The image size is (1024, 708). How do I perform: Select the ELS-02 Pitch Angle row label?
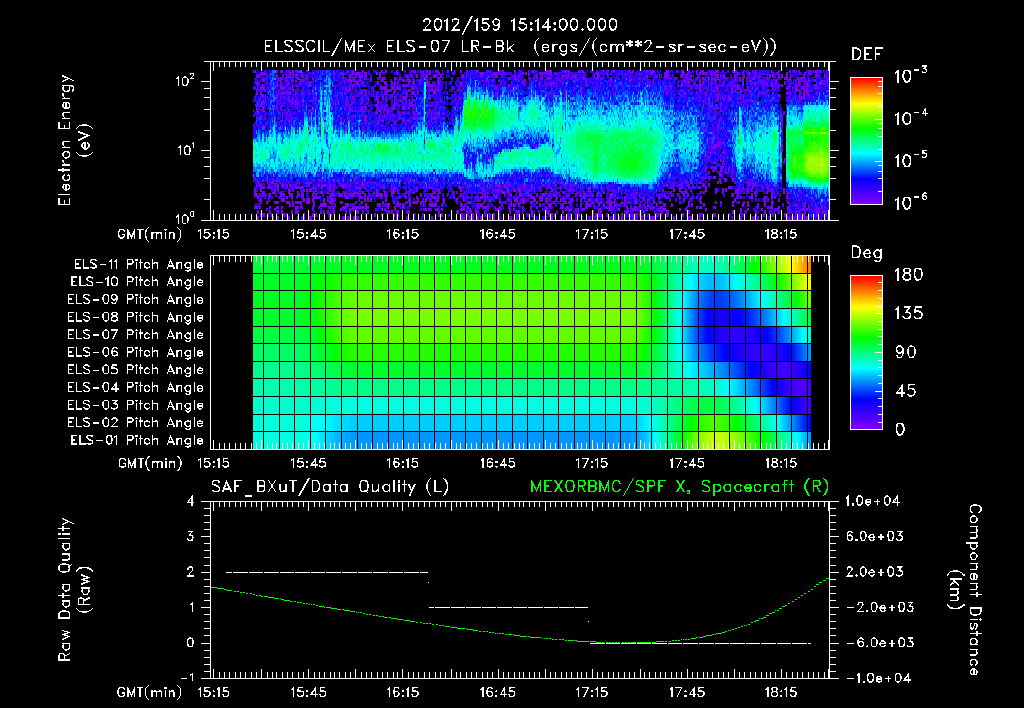pos(135,423)
